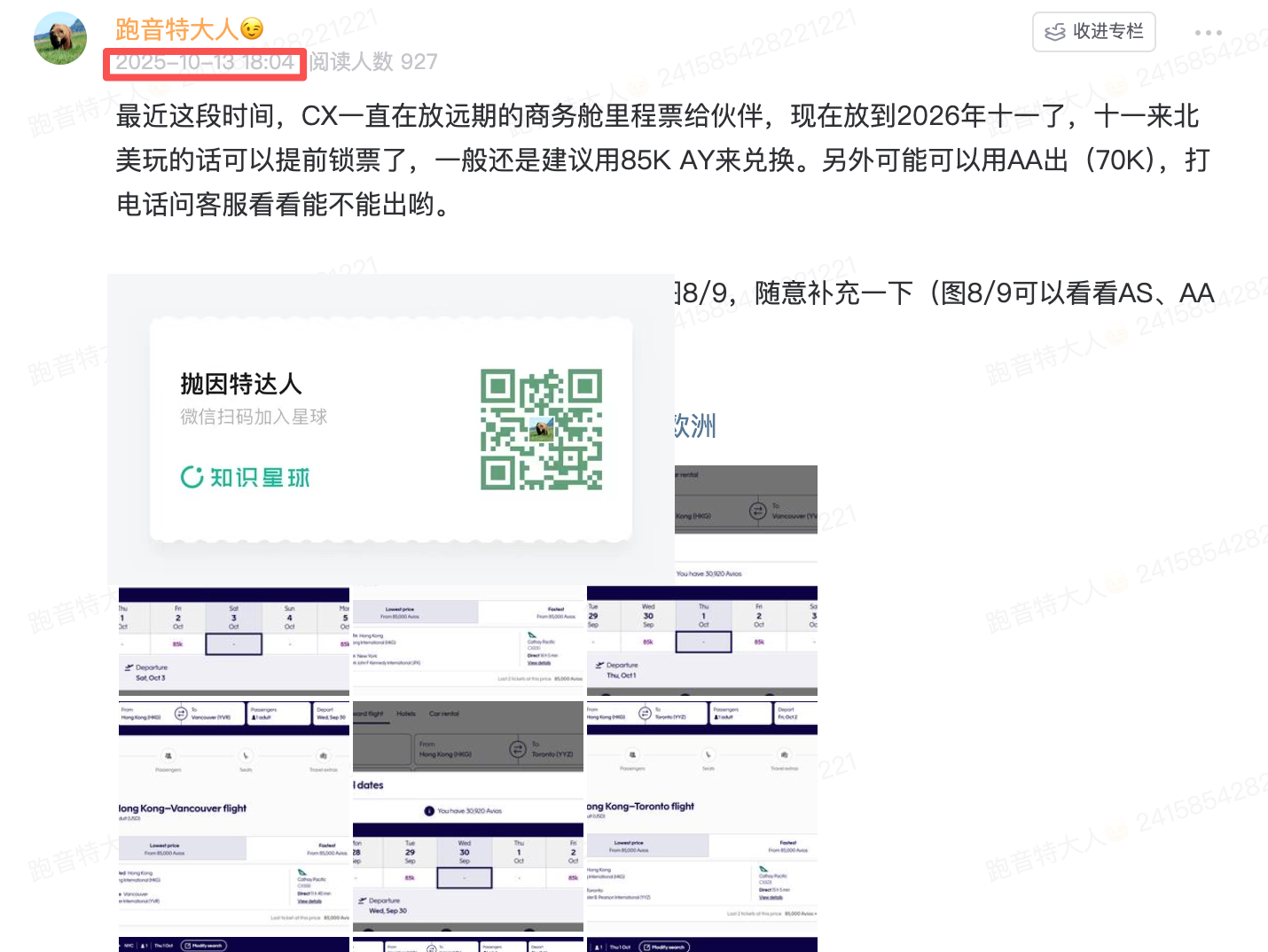Click the post timestamp 2025-10-13 18:04

click(205, 62)
